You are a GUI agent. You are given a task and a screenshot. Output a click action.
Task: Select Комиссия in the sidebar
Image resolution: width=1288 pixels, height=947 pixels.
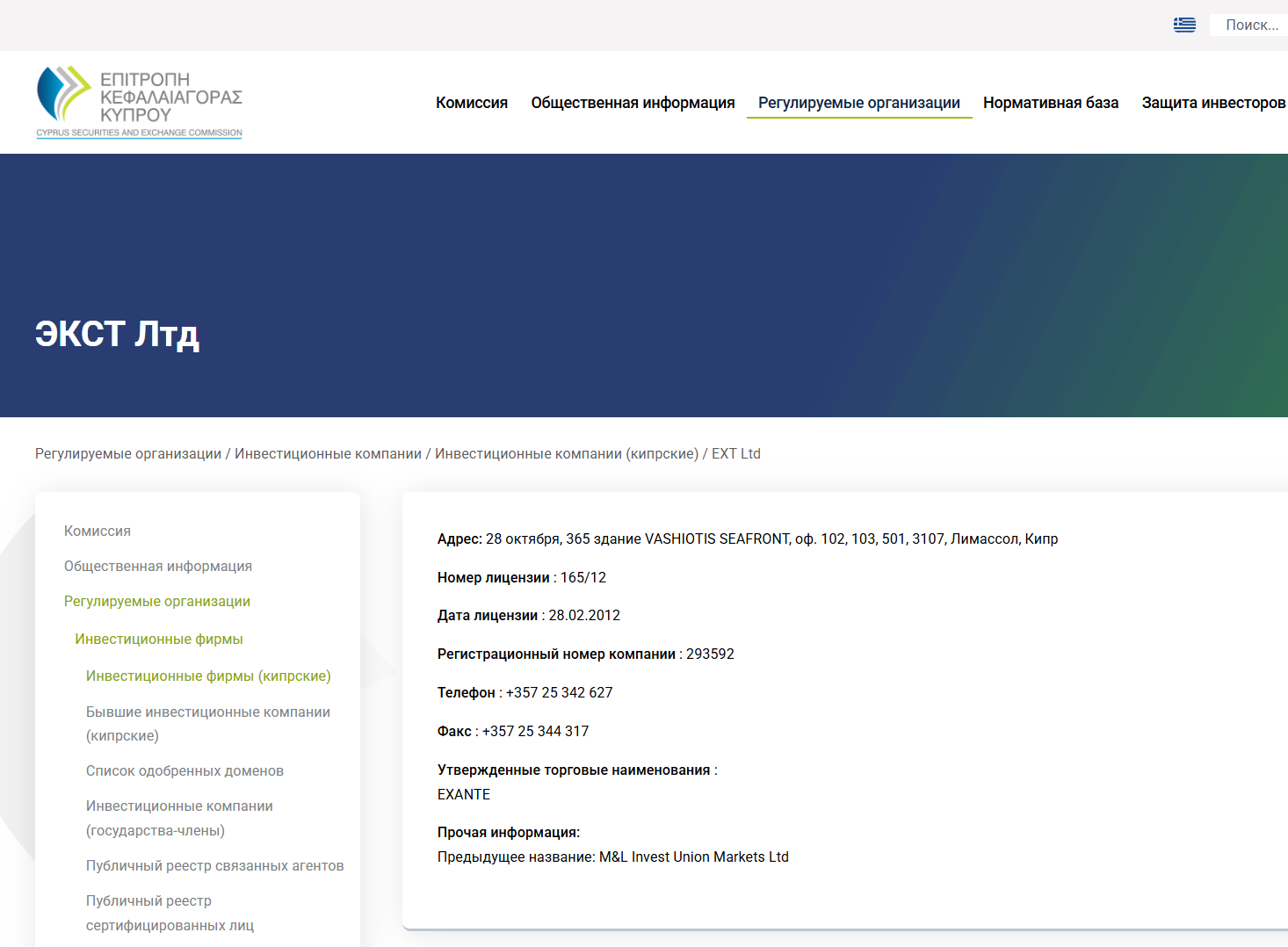98,531
